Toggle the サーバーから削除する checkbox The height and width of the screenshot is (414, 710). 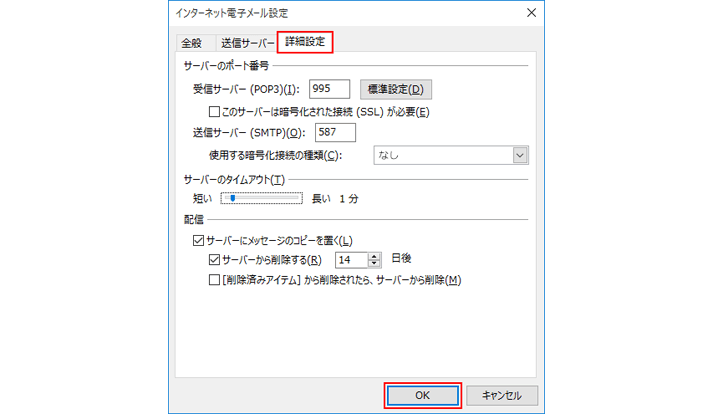pyautogui.click(x=214, y=259)
